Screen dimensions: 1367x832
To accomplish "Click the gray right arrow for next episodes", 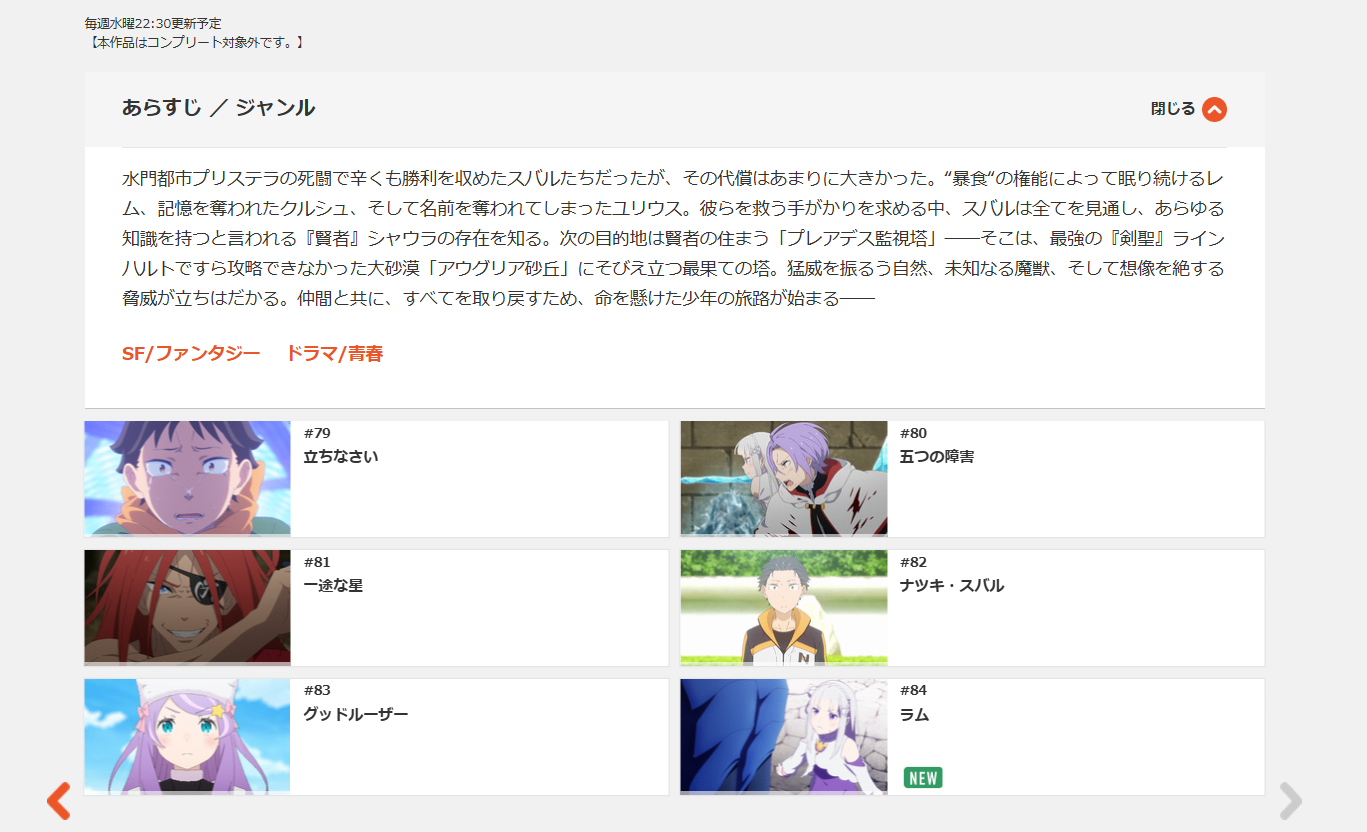I will click(x=1291, y=801).
